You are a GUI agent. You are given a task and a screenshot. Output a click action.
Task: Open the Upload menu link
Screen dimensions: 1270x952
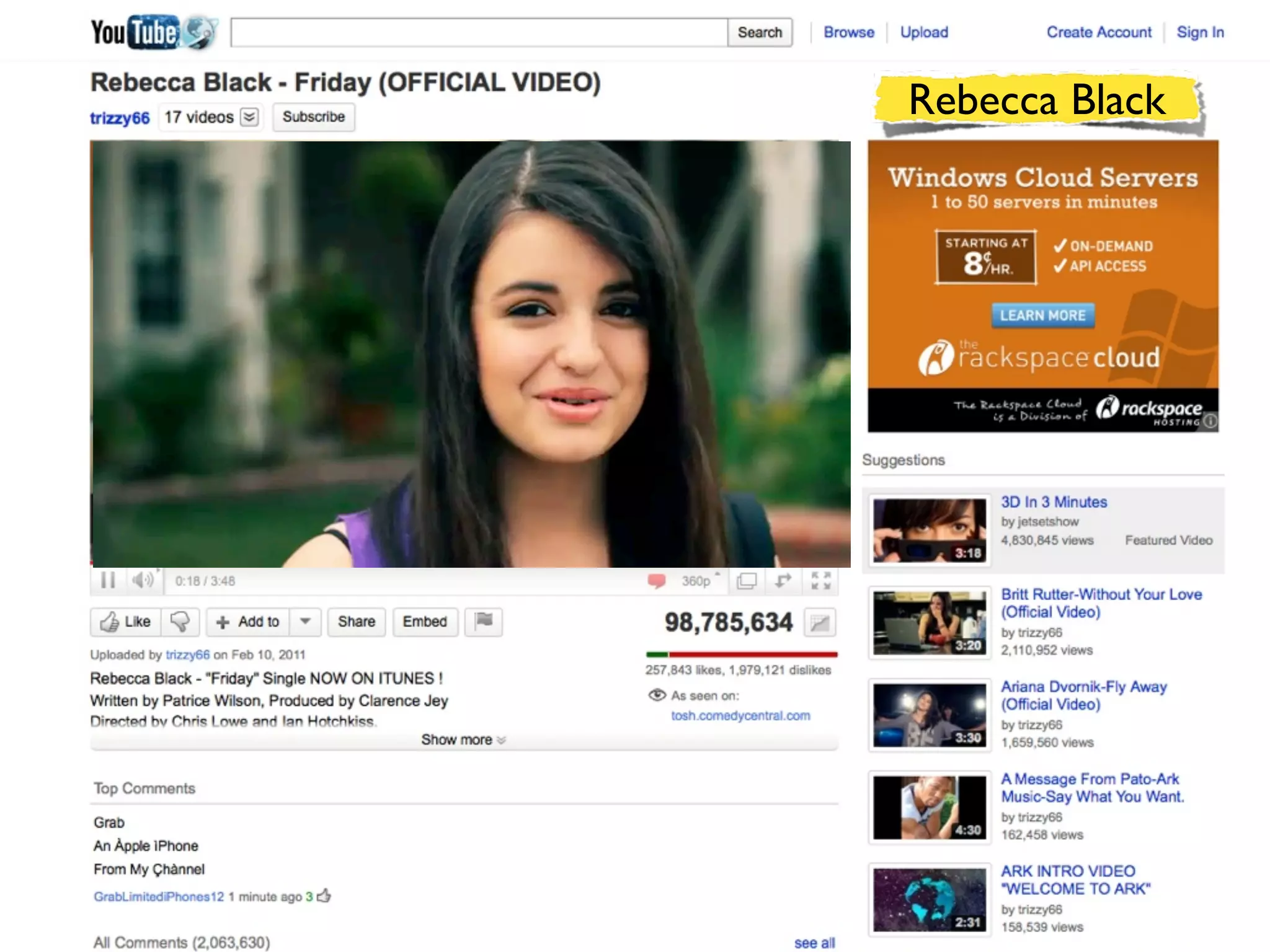click(924, 32)
